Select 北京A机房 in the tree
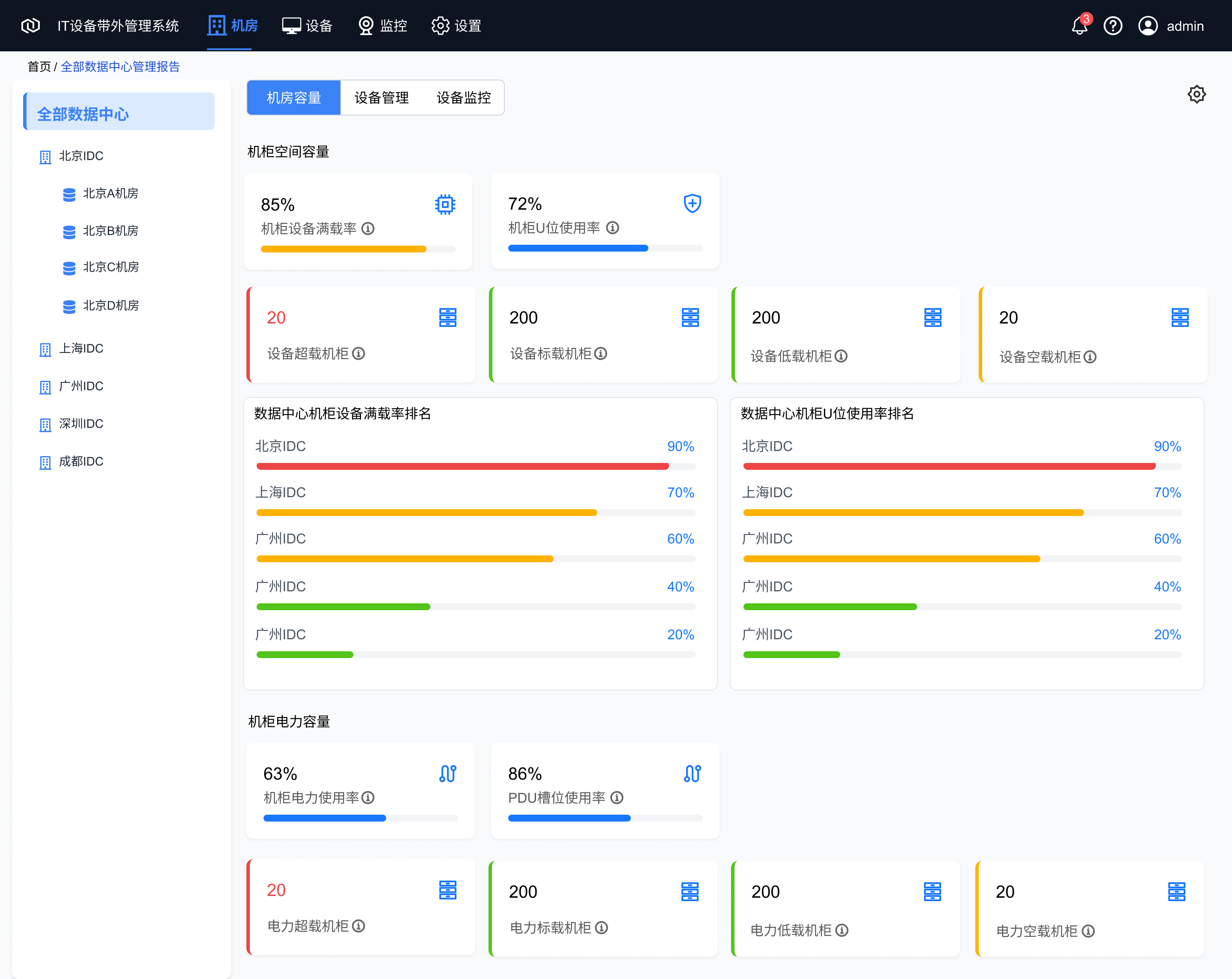The width and height of the screenshot is (1232, 979). click(101, 194)
